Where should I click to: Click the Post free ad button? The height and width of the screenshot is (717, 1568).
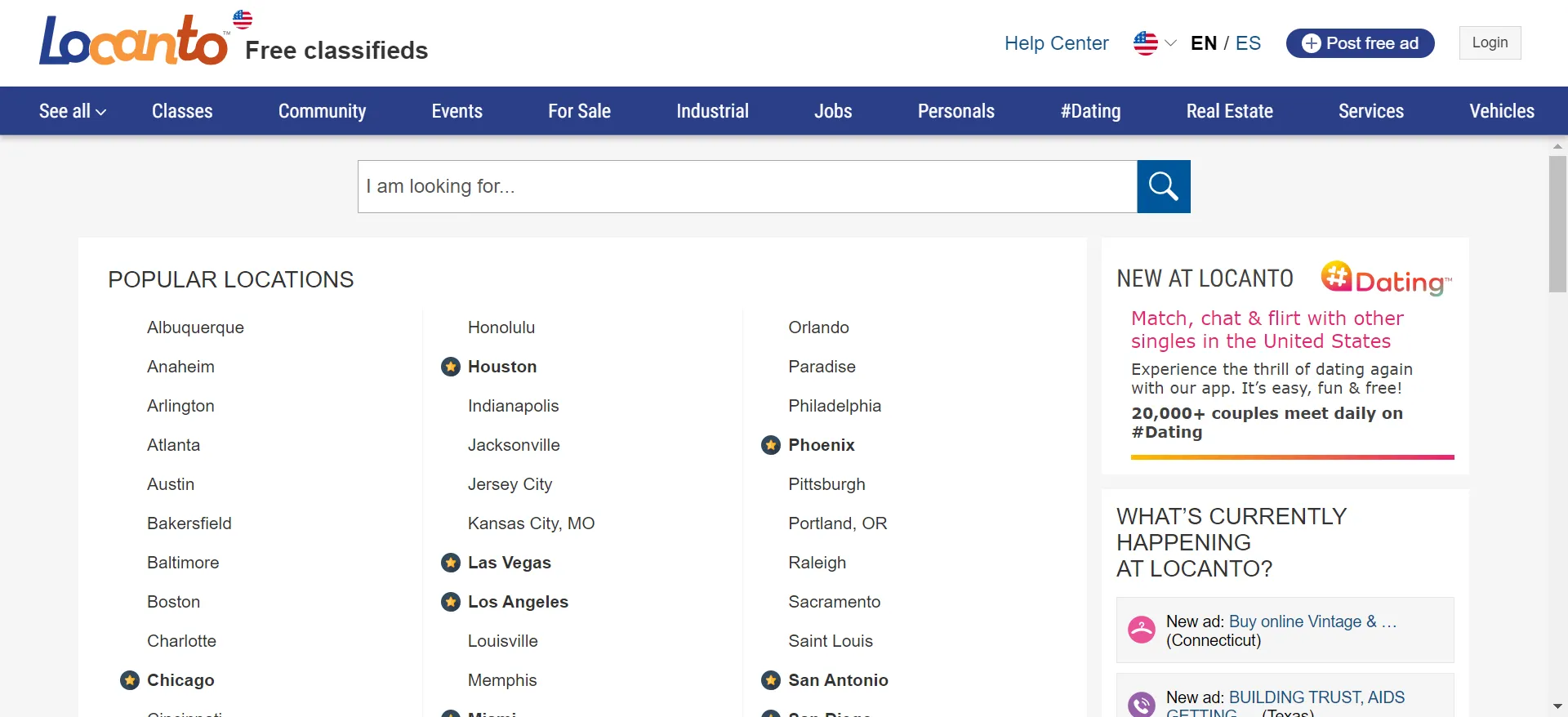(1361, 43)
